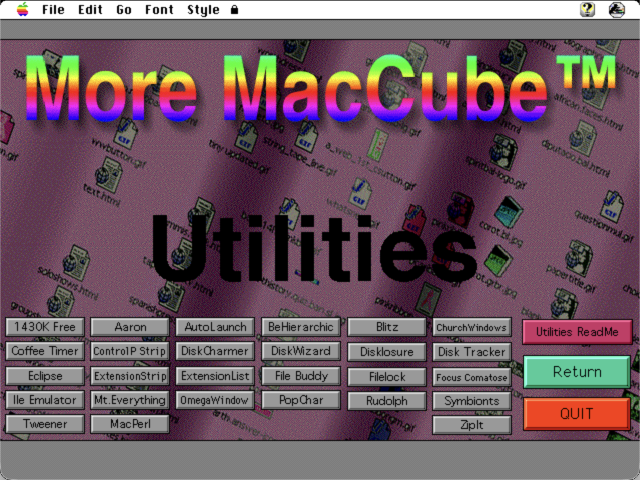Open the File menu
Image resolution: width=640 pixels, height=480 pixels.
click(53, 9)
